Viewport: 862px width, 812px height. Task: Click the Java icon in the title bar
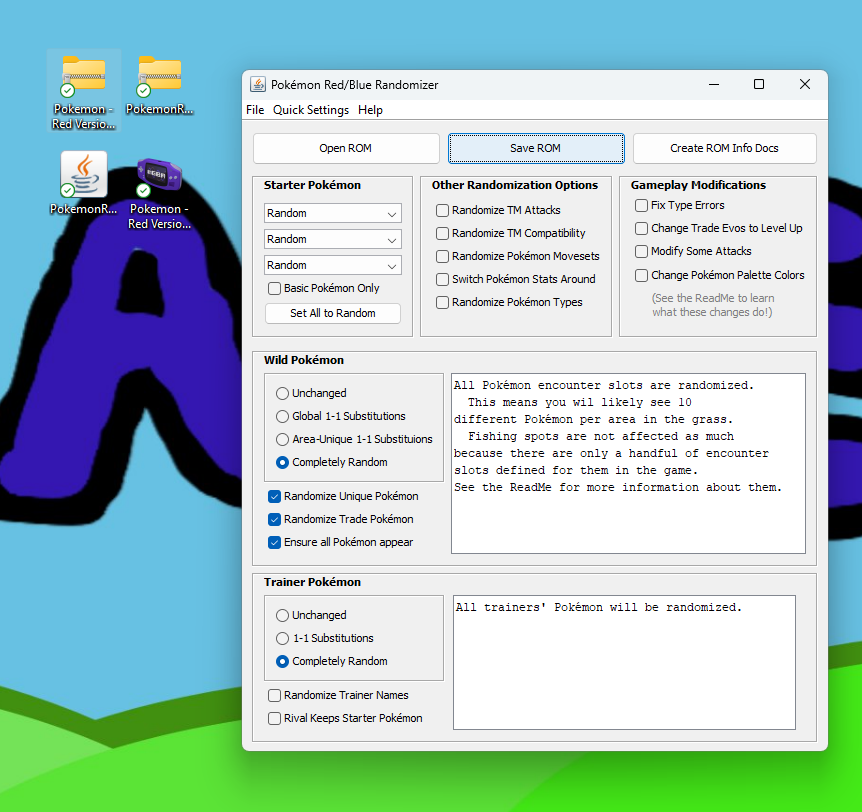(258, 84)
